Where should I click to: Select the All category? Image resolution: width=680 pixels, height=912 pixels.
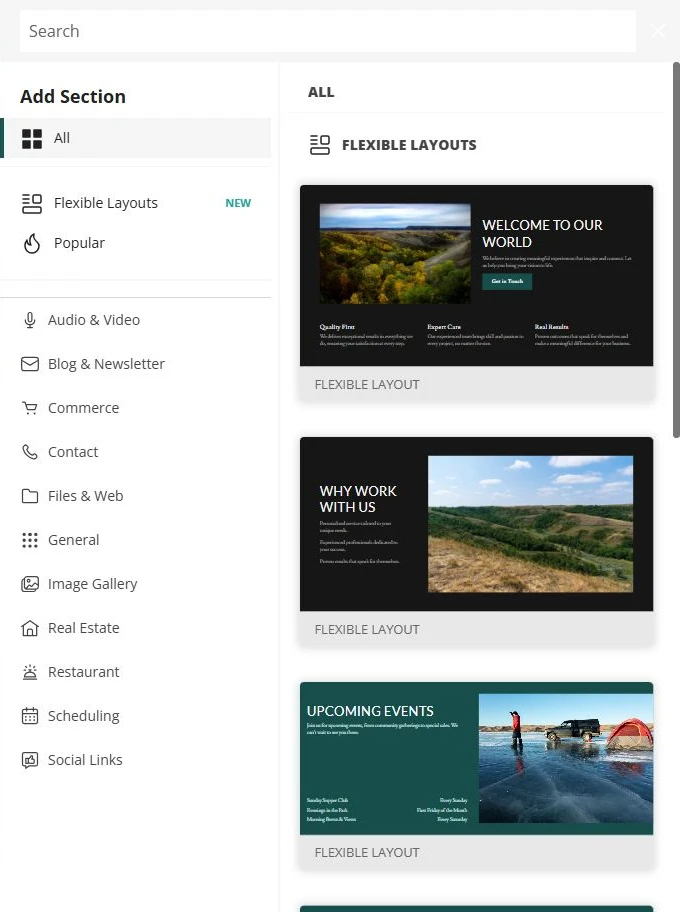(x=136, y=138)
